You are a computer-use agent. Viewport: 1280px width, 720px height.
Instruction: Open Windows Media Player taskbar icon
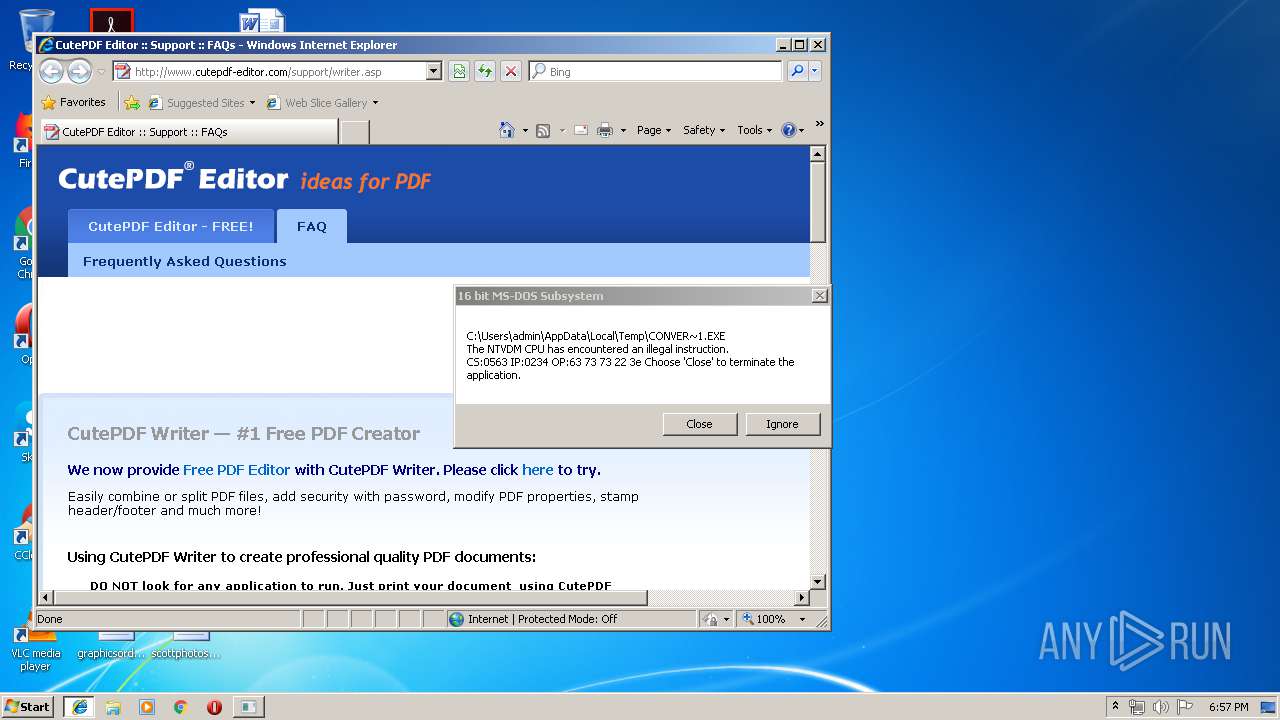[147, 707]
